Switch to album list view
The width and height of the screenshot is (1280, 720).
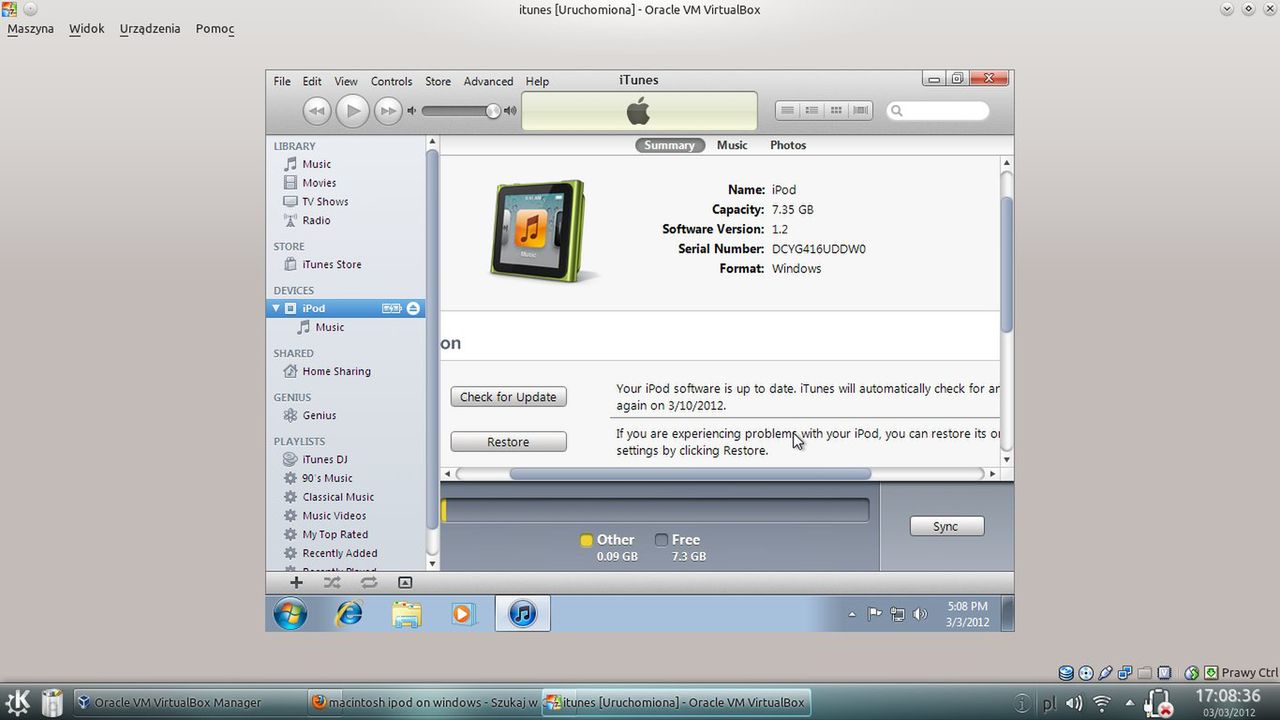point(812,110)
